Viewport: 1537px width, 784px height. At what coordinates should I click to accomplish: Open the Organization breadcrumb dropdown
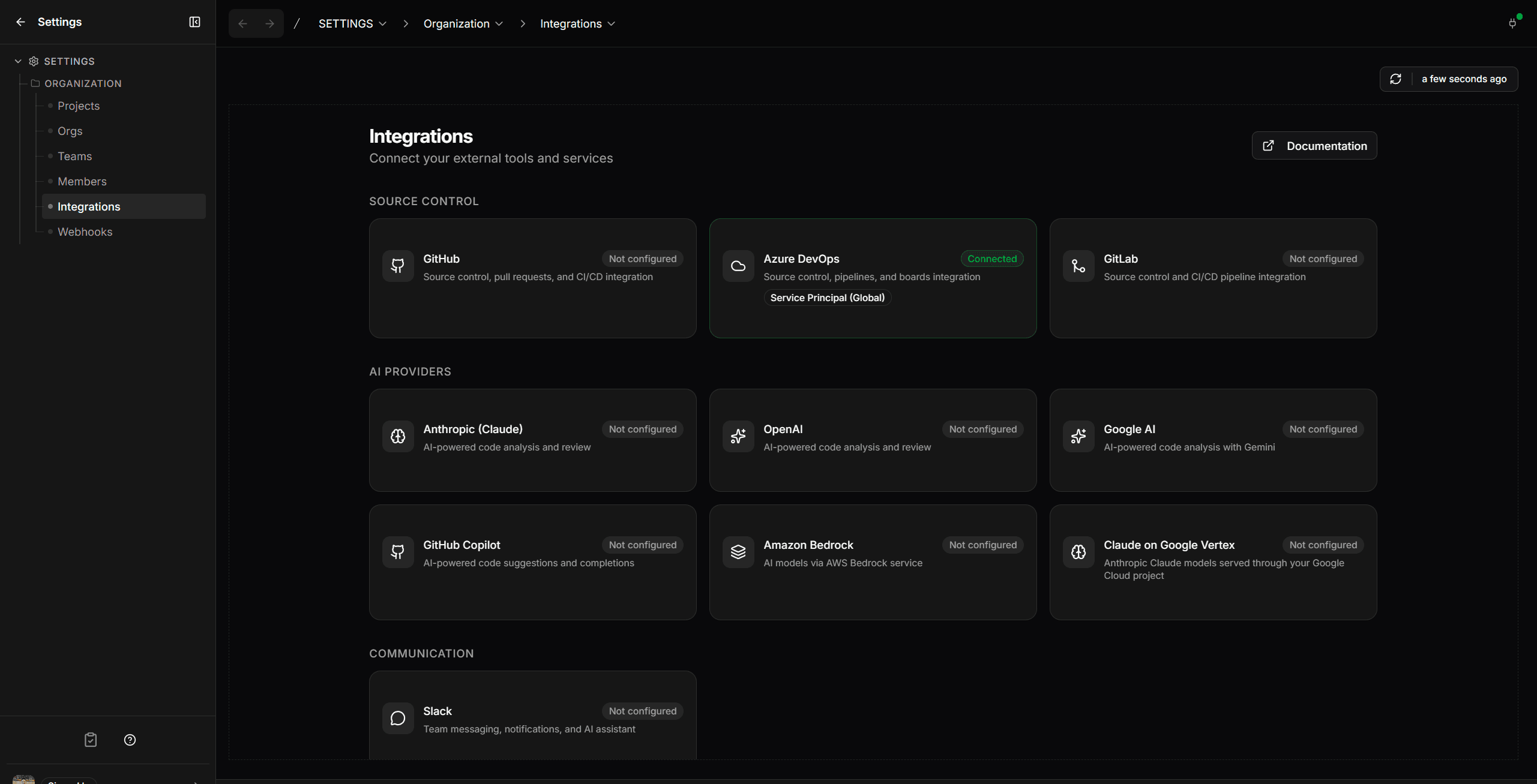(x=463, y=23)
